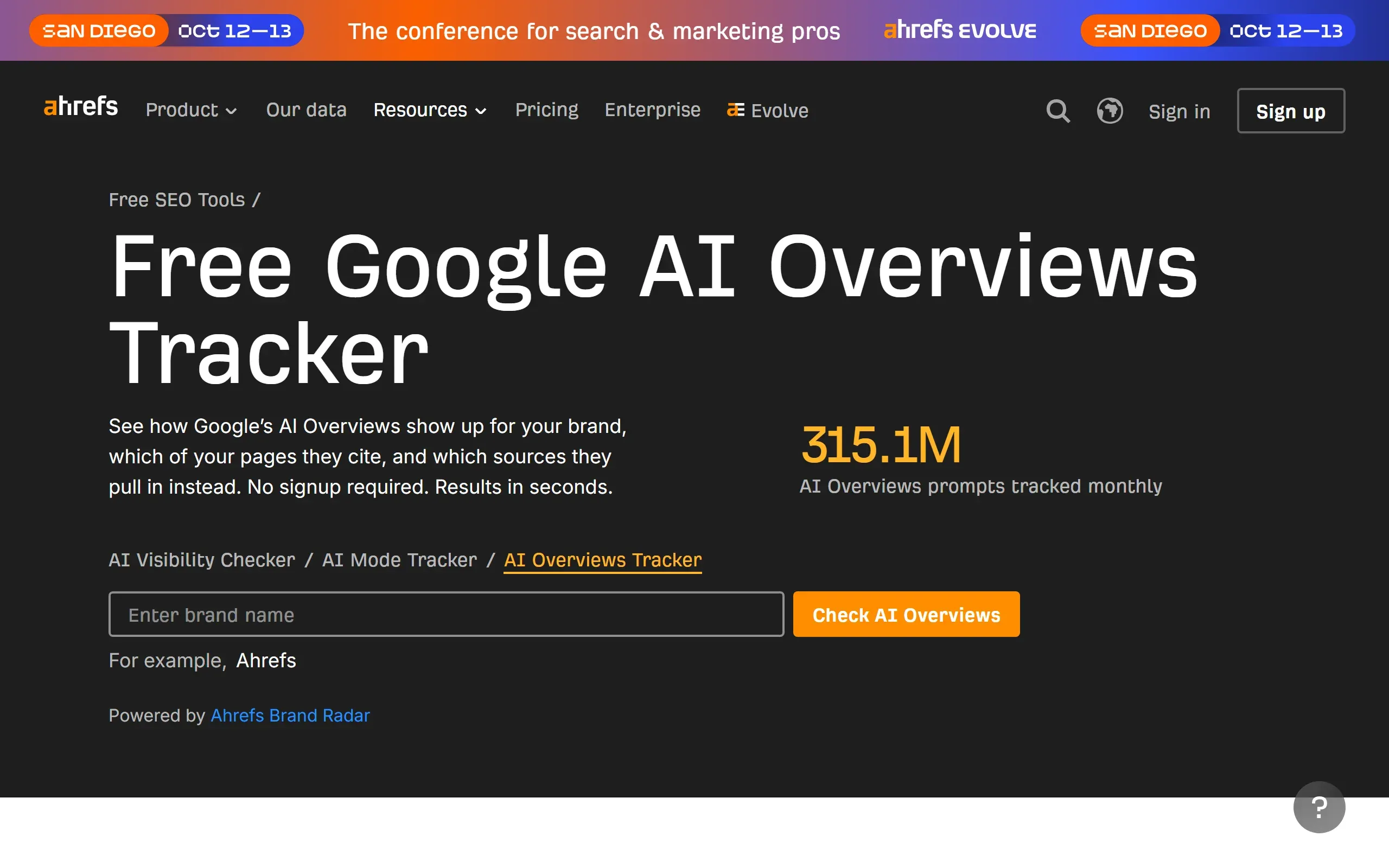Screen dimensions: 1389x868
Task: Expand the Resources dropdown menu
Action: click(430, 110)
